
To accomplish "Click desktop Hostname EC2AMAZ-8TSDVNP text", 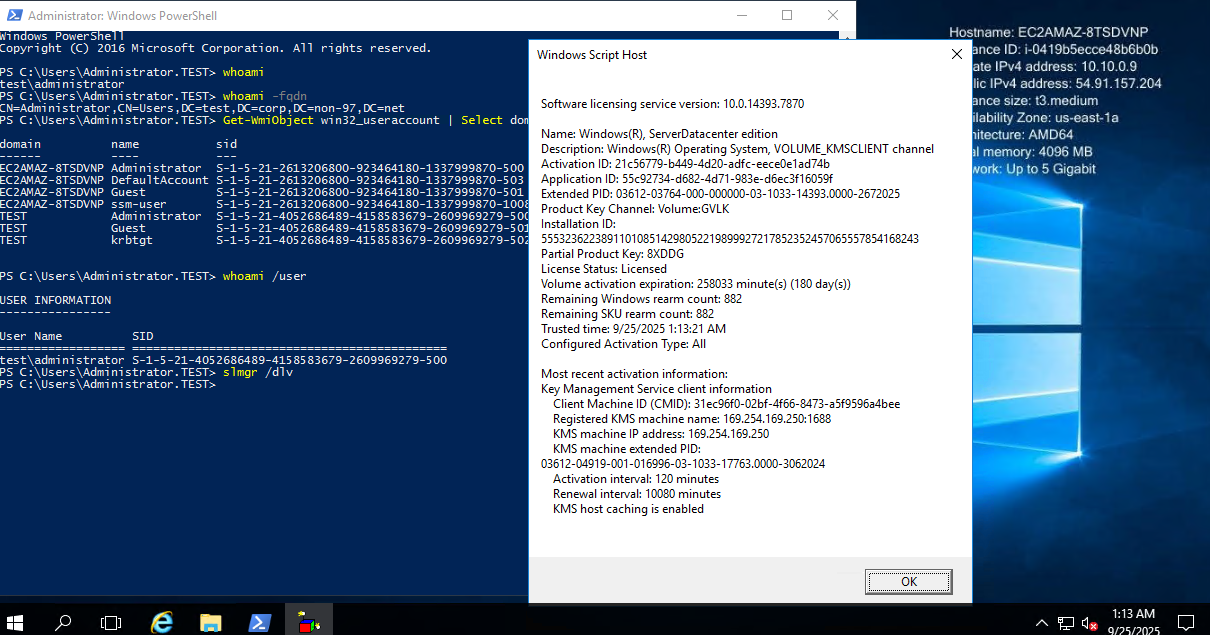I will click(x=1049, y=33).
